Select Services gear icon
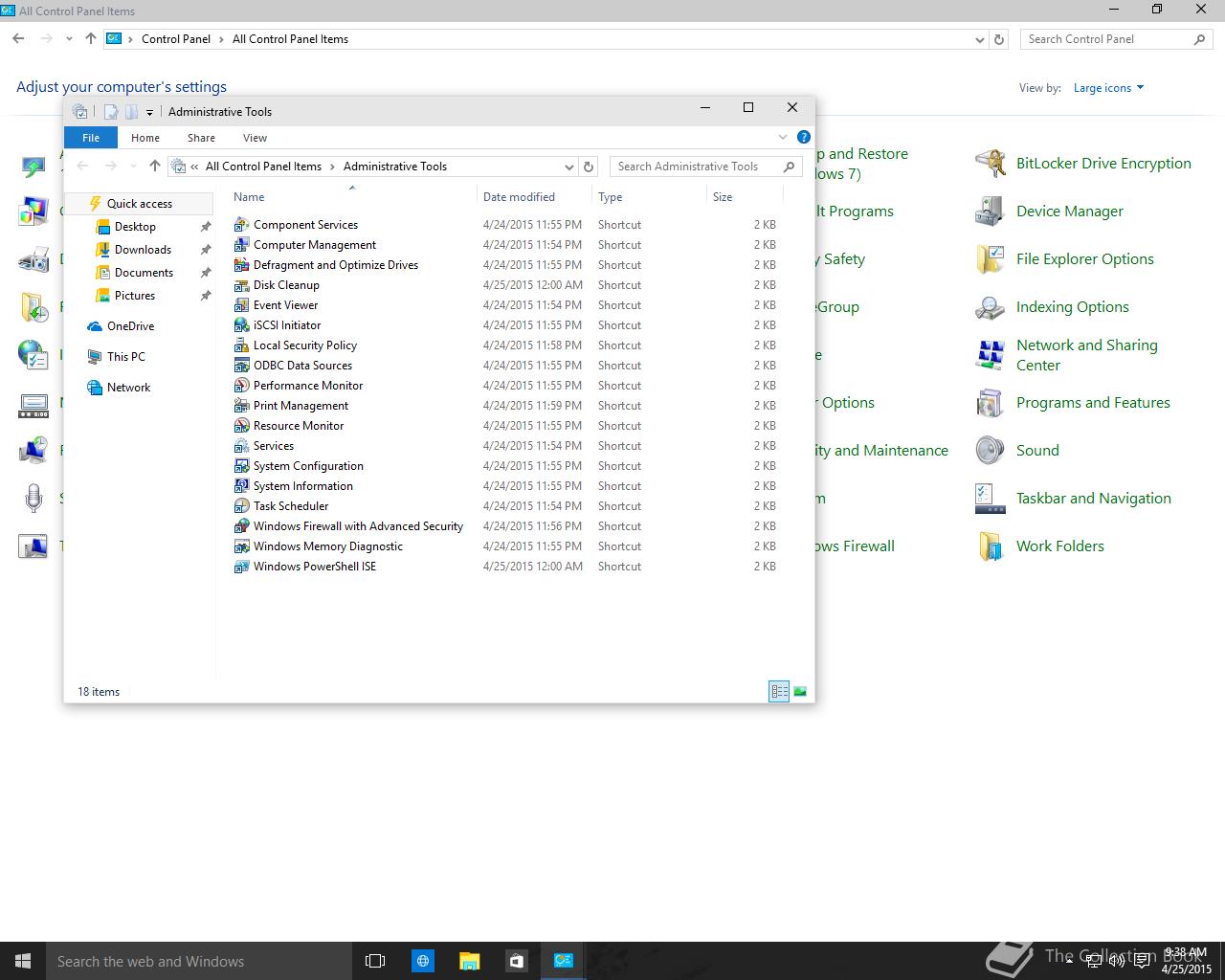Screen dimensions: 1225x980 (x=242, y=446)
